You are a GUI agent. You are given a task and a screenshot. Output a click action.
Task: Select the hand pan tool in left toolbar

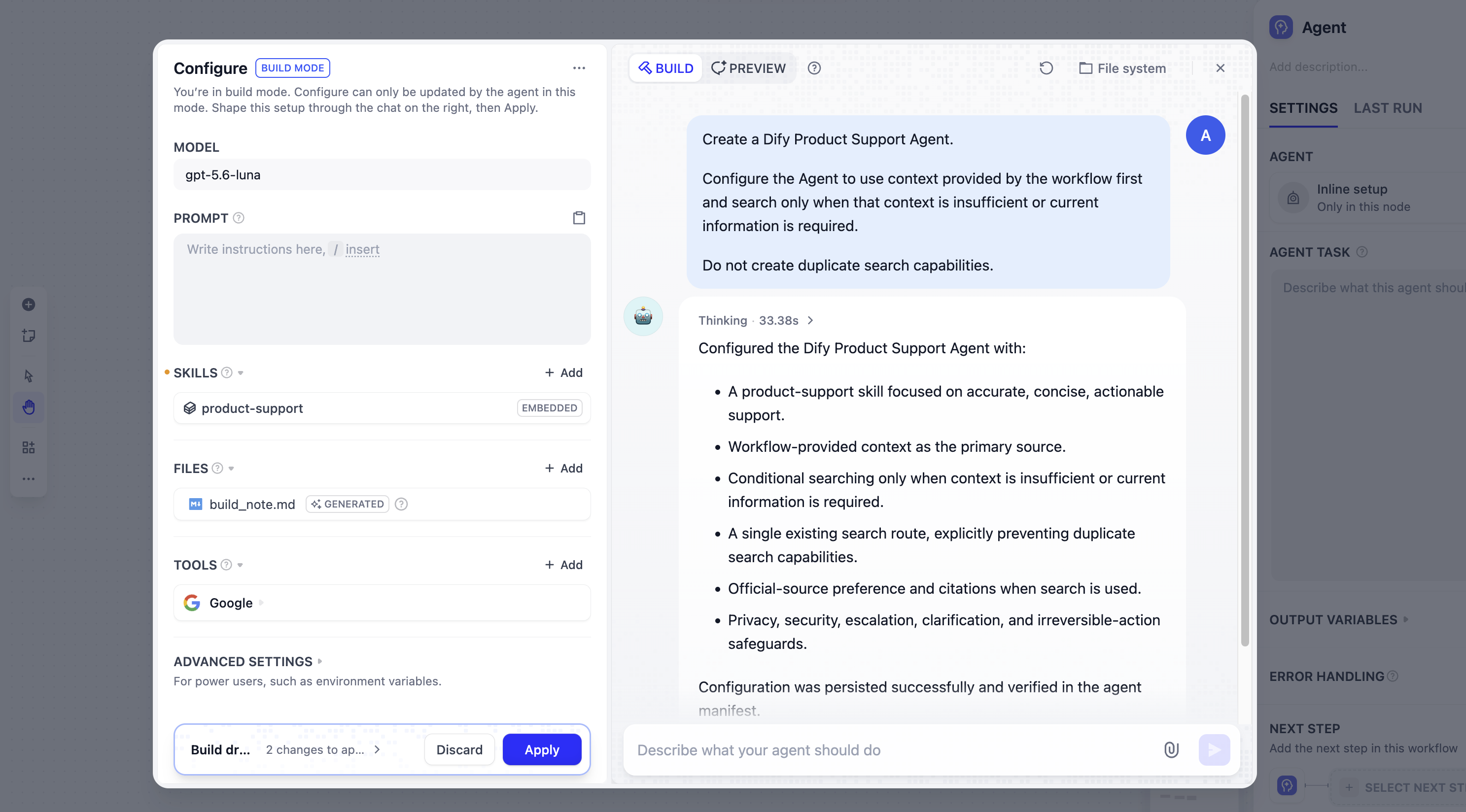[x=29, y=407]
